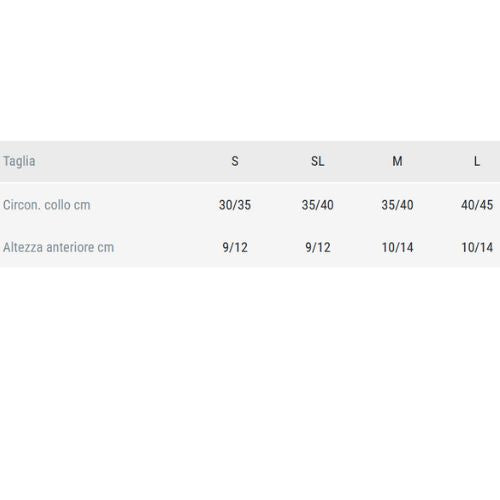
Task: Select 35/40 value under M column
Action: [397, 205]
